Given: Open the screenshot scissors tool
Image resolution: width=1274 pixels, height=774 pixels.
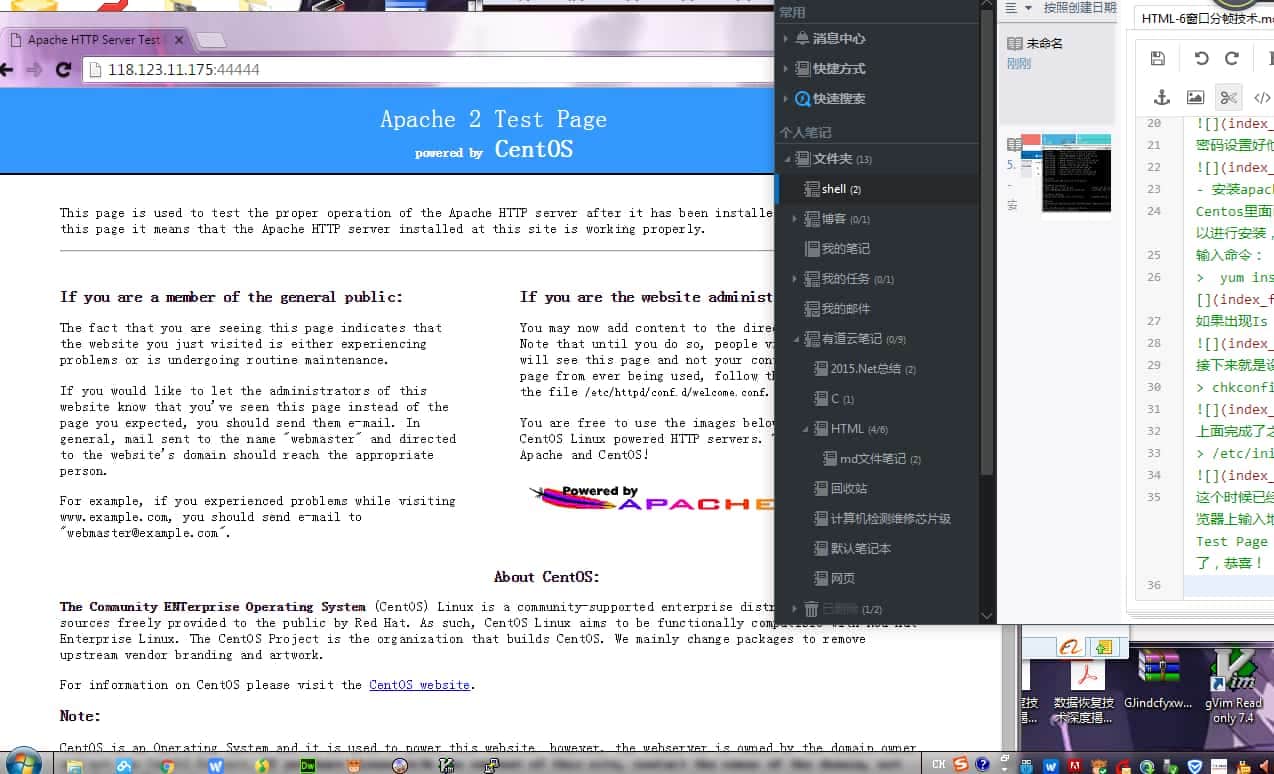Looking at the screenshot, I should [1228, 97].
